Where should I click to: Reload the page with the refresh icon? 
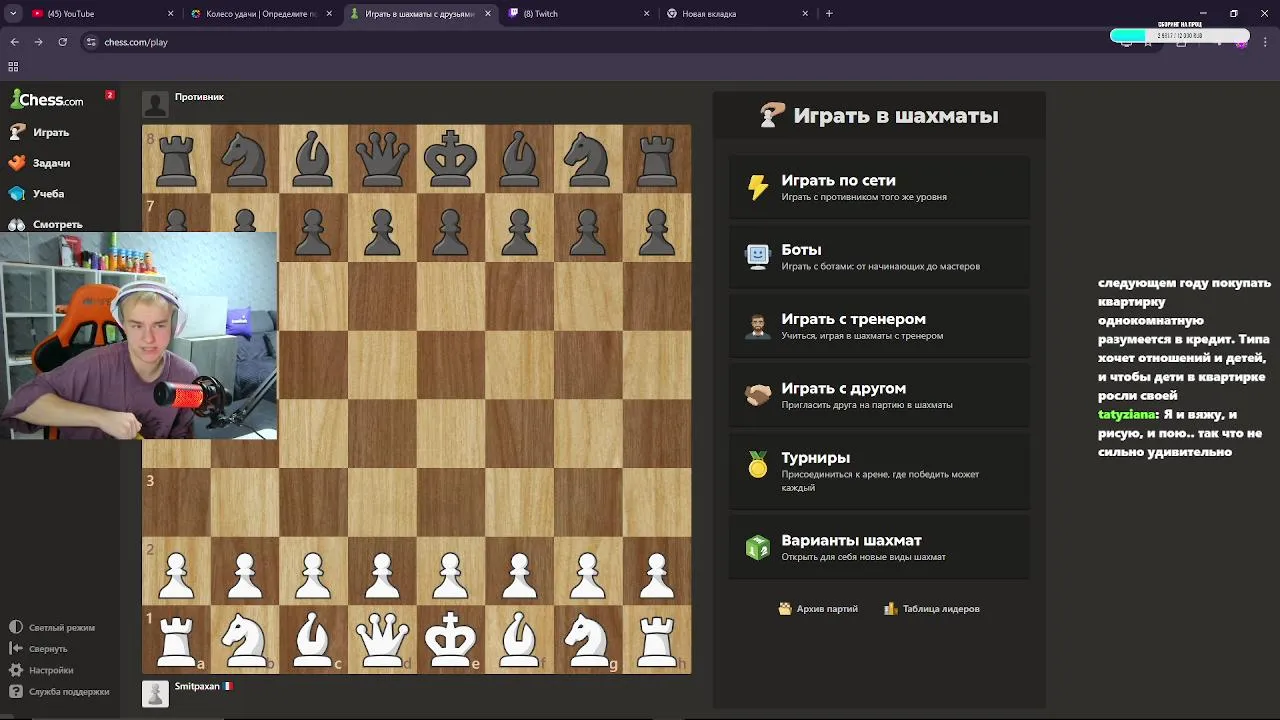62,42
